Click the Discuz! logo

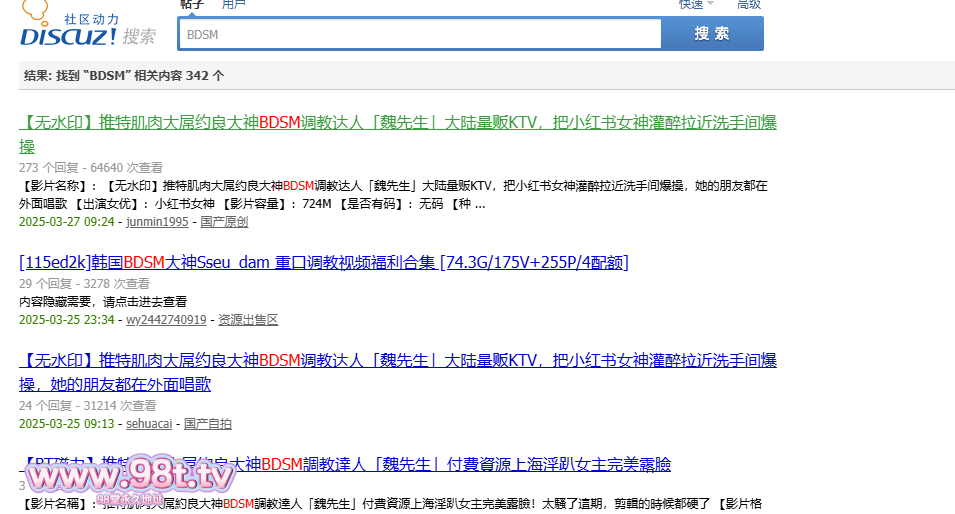[x=68, y=37]
